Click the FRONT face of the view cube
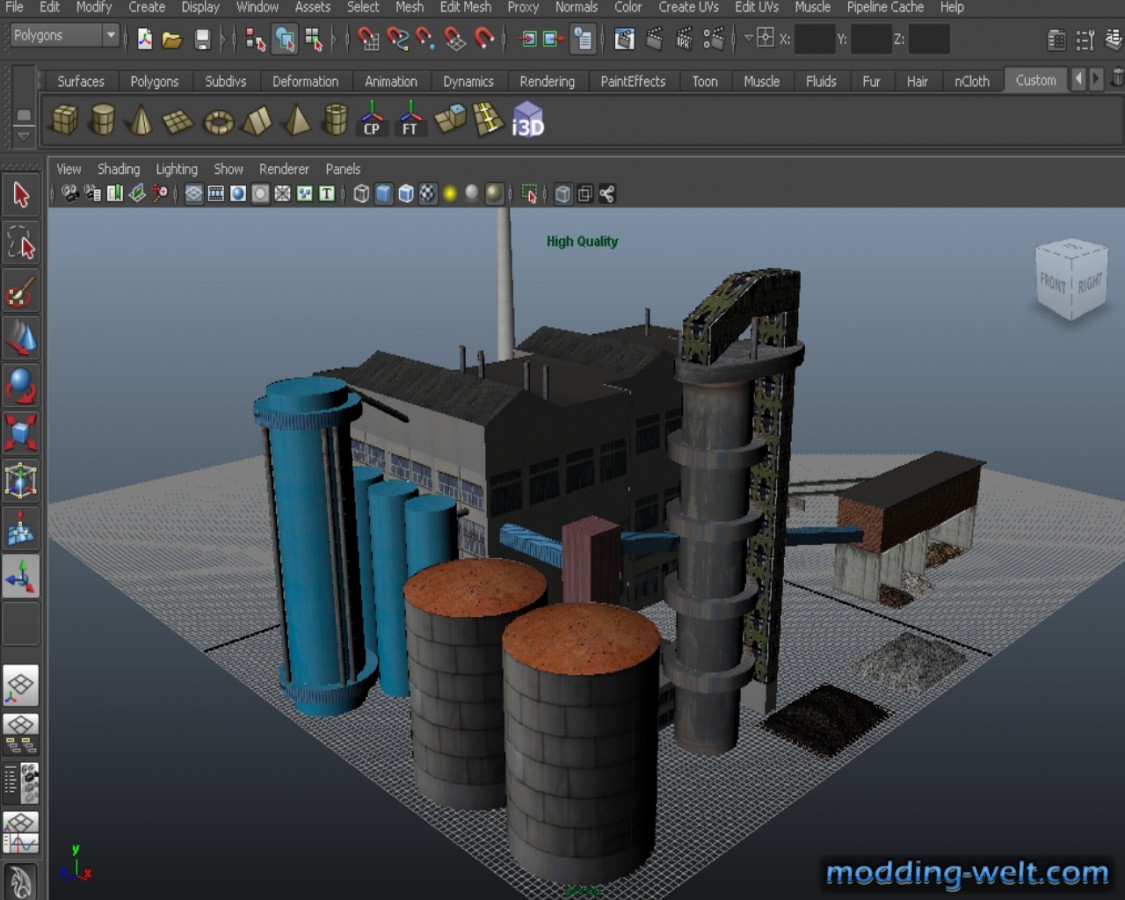This screenshot has width=1125, height=900. pos(1053,283)
